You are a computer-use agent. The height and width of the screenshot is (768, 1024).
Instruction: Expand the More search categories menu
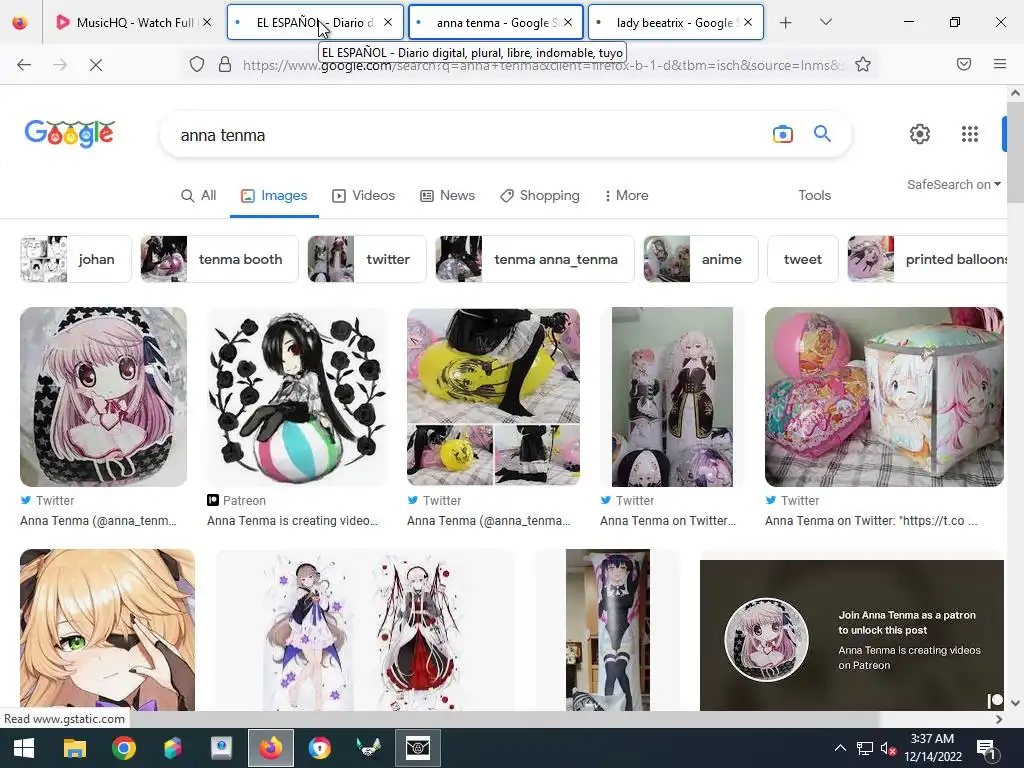626,195
